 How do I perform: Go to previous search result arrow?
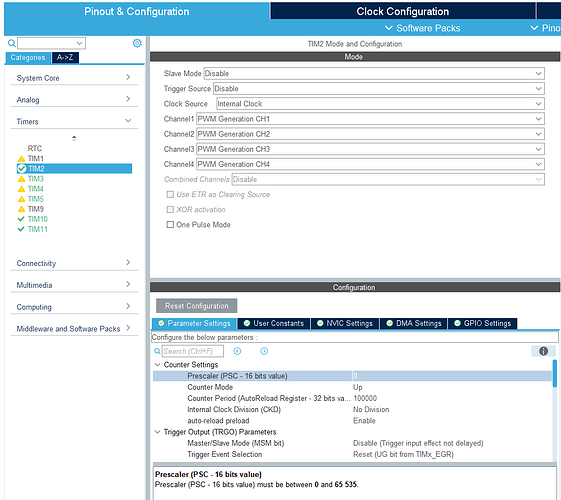click(237, 351)
